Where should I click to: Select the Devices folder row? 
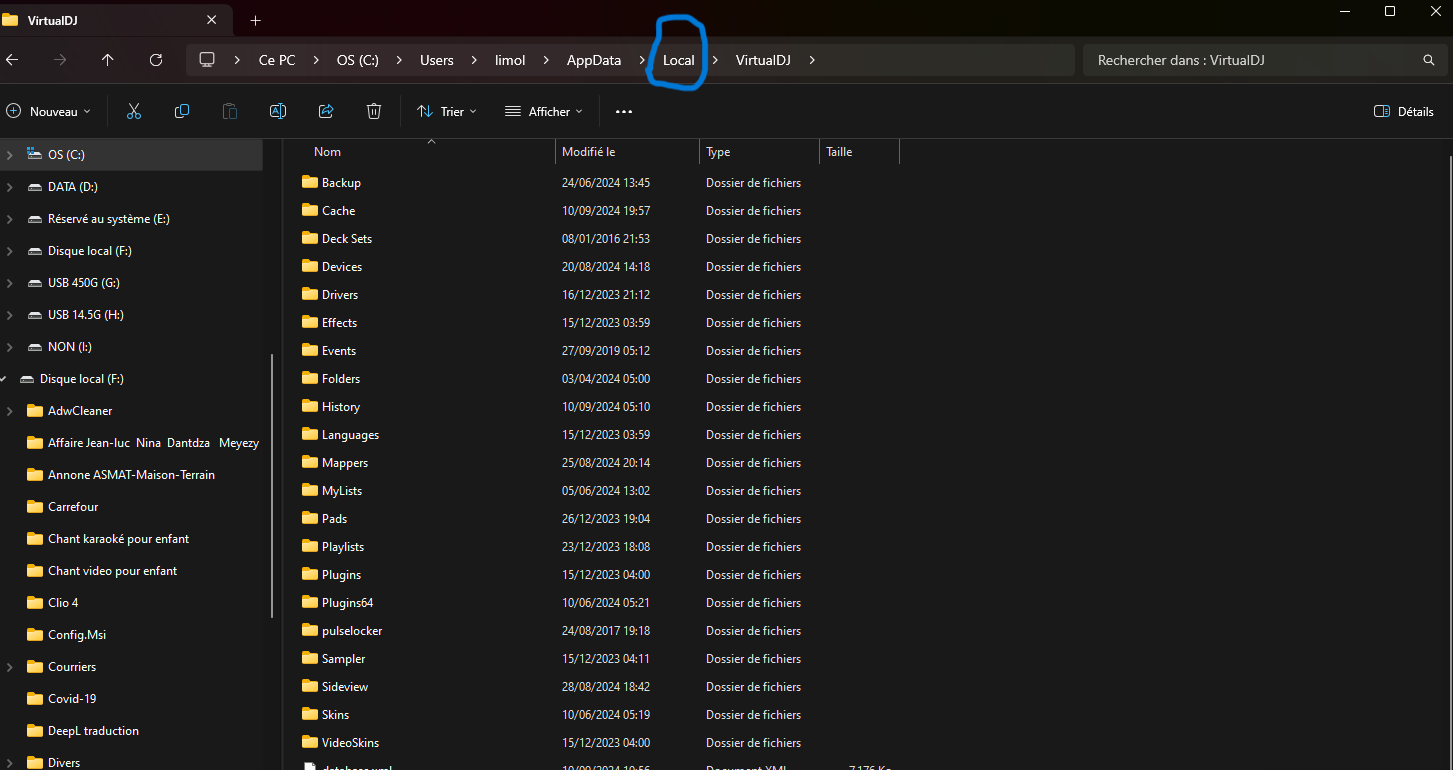[600, 267]
